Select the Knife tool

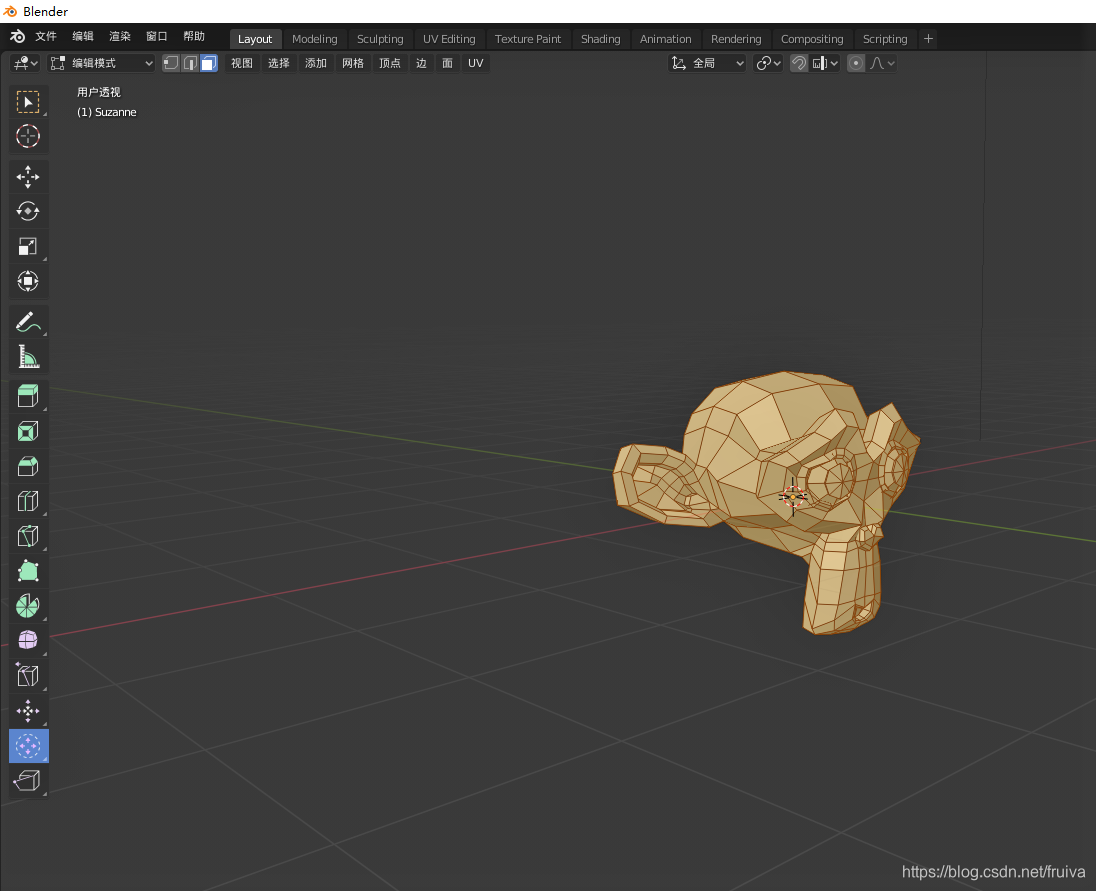tap(28, 536)
